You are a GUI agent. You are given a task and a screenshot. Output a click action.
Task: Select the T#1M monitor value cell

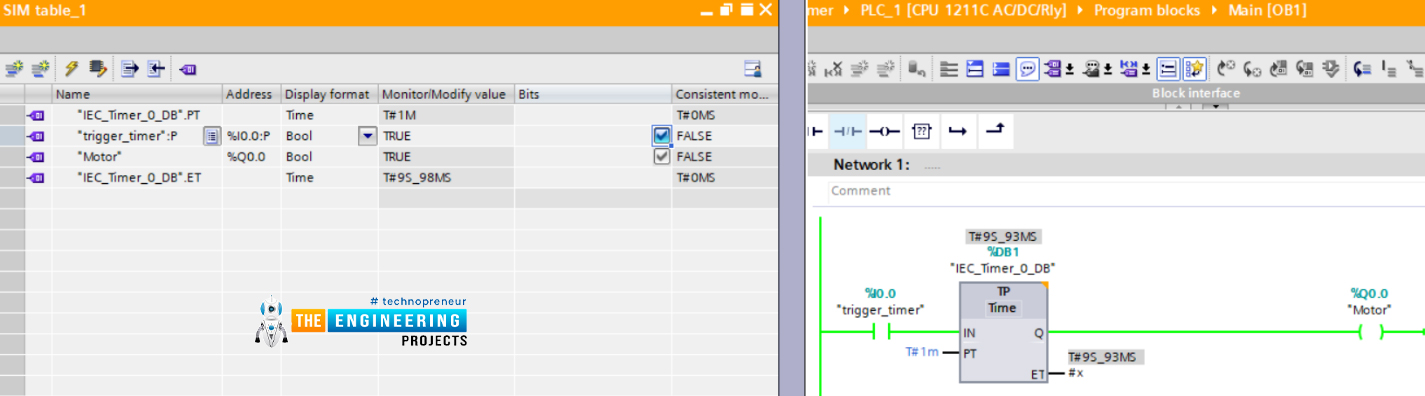tap(446, 115)
